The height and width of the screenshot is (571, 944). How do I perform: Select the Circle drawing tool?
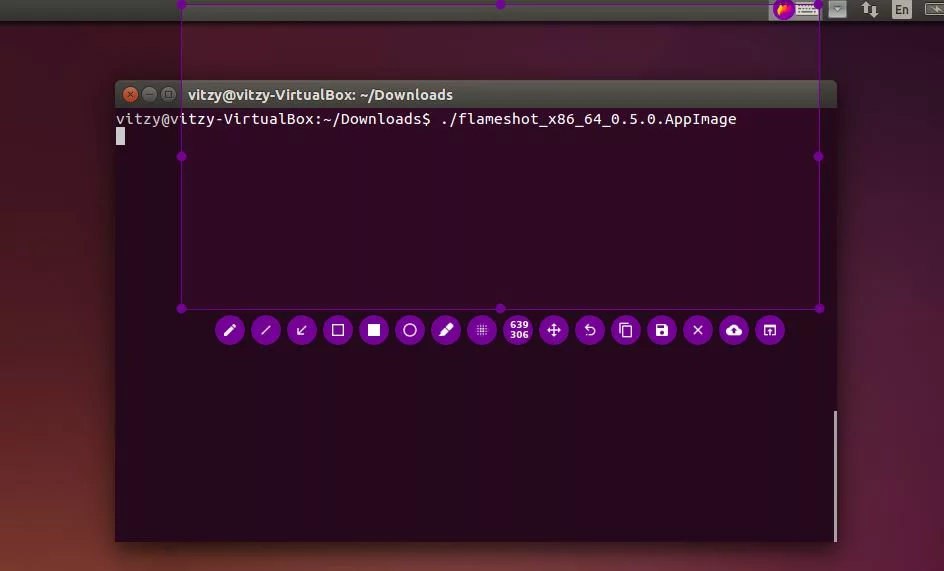(x=410, y=330)
